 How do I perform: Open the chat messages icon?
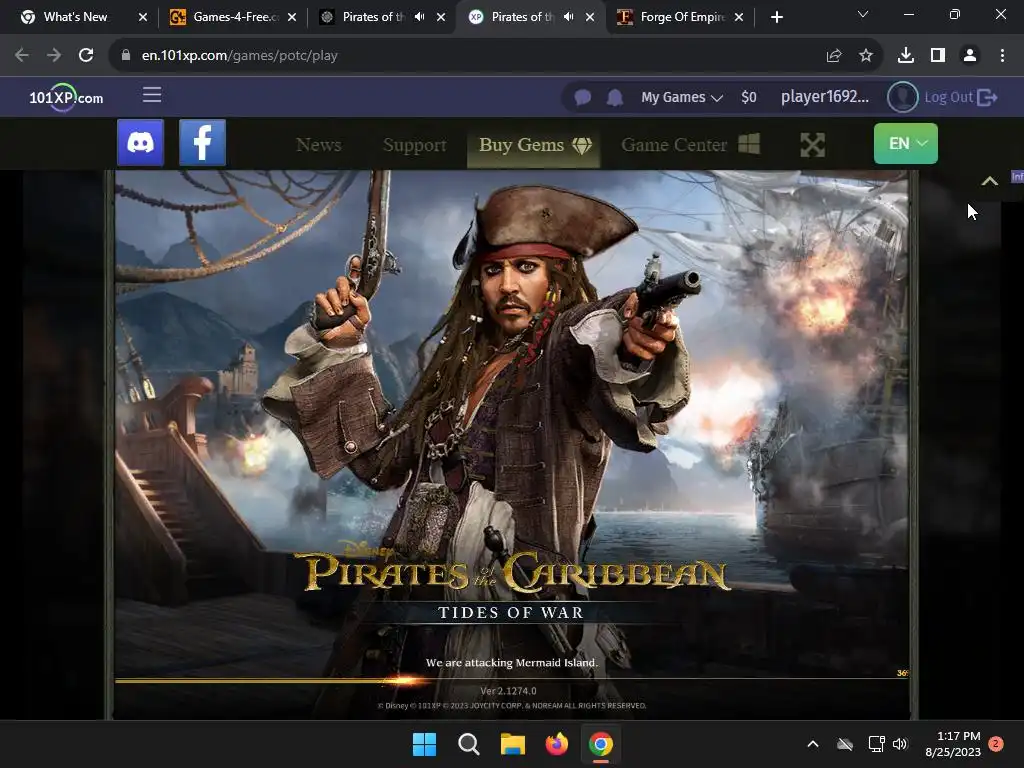pyautogui.click(x=583, y=98)
